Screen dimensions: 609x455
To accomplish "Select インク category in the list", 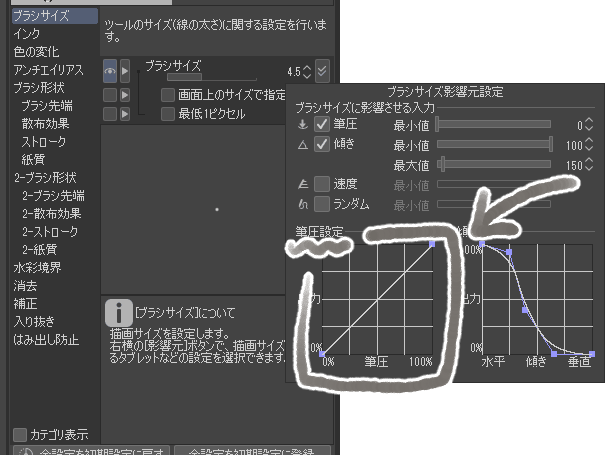I will [27, 35].
